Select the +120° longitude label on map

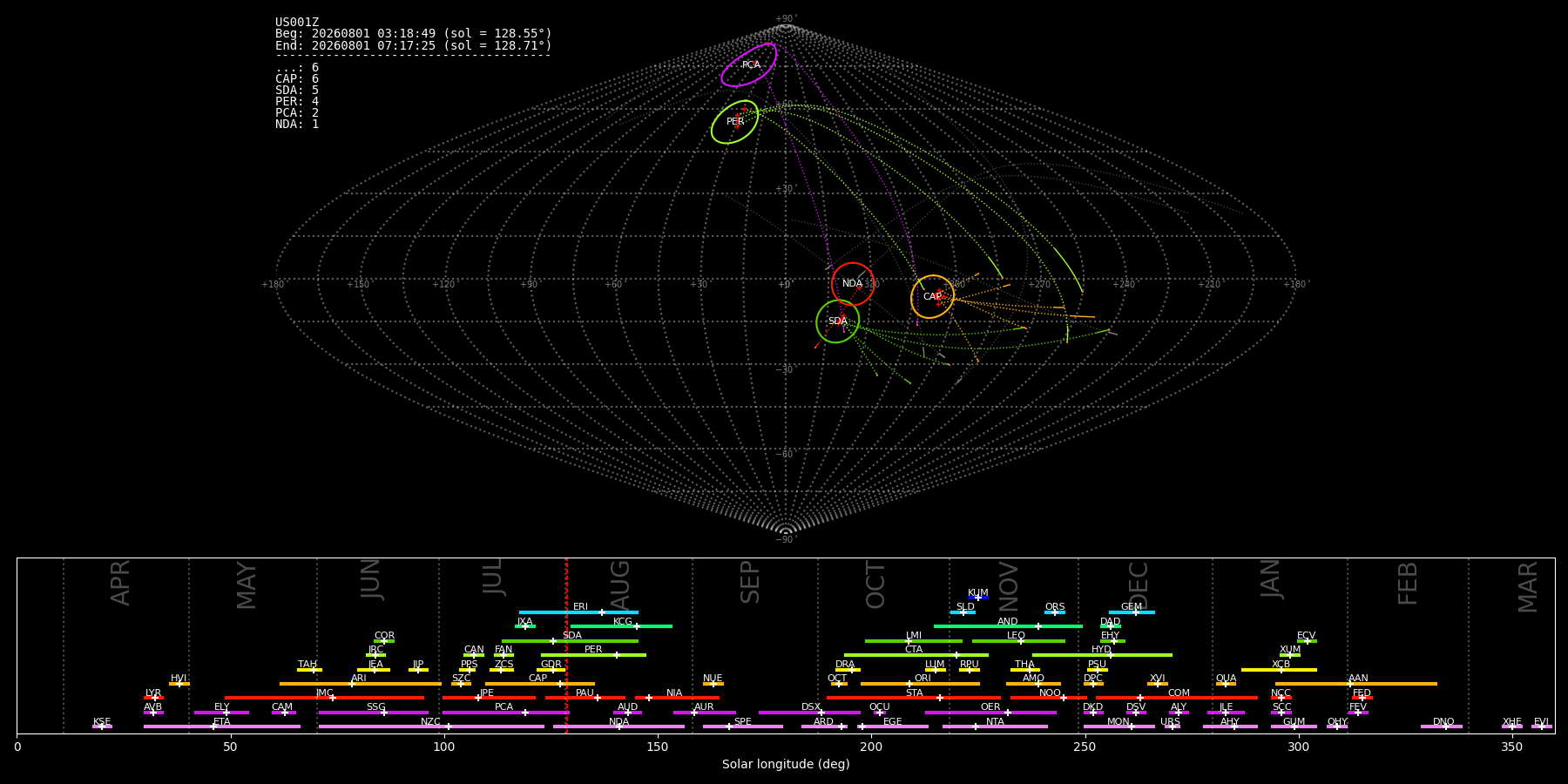(x=443, y=284)
